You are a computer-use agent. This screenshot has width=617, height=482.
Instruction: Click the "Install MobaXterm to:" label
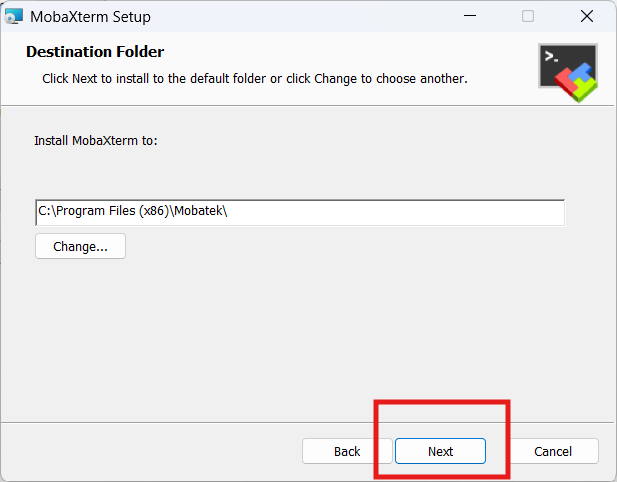pos(96,141)
